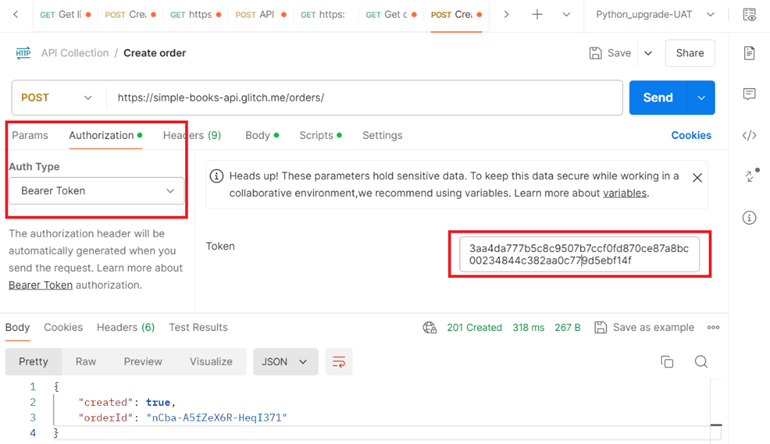The width and height of the screenshot is (770, 444).
Task: Click the network globe icon near status
Action: click(x=430, y=327)
